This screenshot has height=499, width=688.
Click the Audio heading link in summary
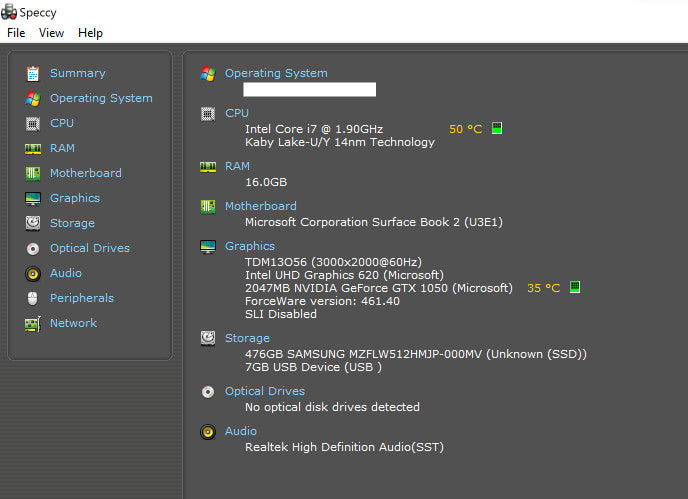pos(241,431)
